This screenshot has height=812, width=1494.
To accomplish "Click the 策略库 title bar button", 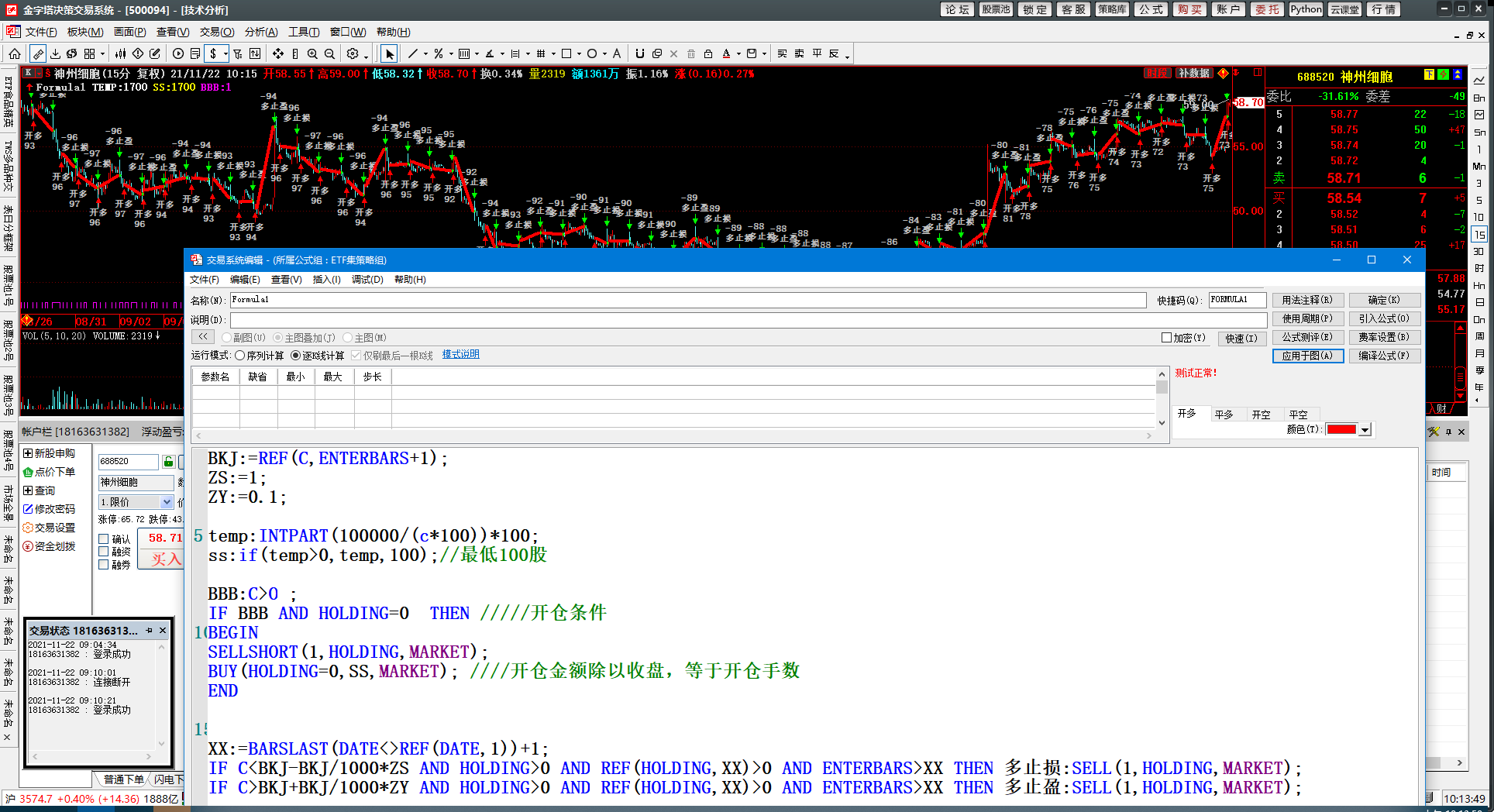I will pos(1112,9).
